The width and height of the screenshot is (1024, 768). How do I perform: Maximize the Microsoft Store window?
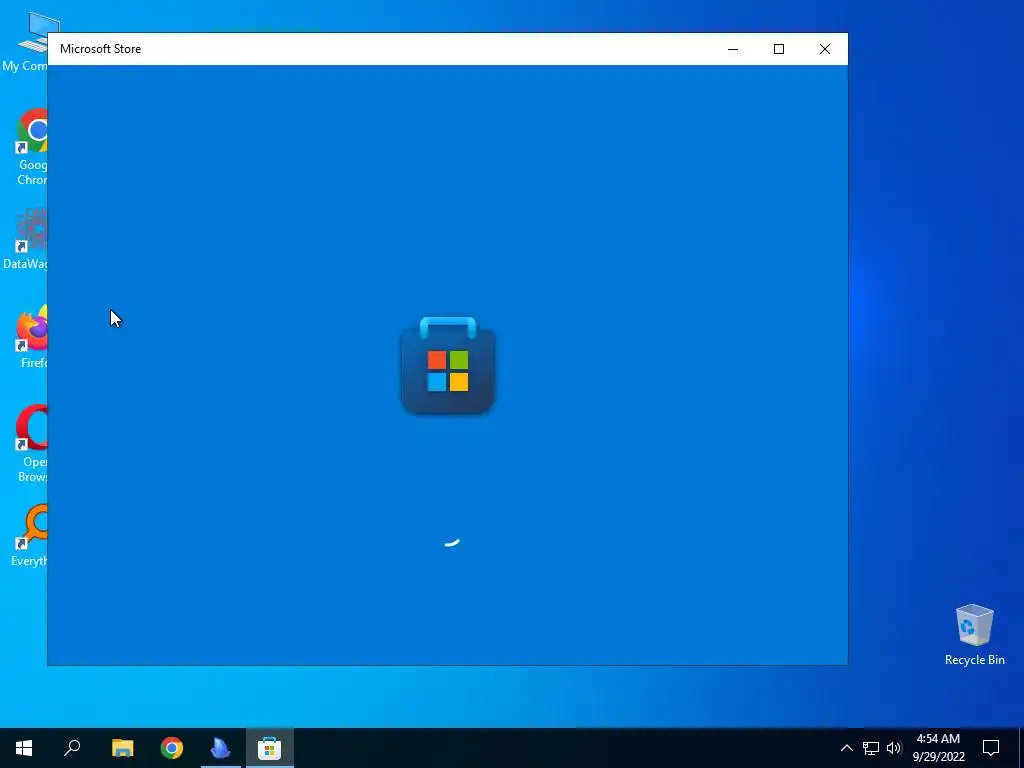point(778,49)
